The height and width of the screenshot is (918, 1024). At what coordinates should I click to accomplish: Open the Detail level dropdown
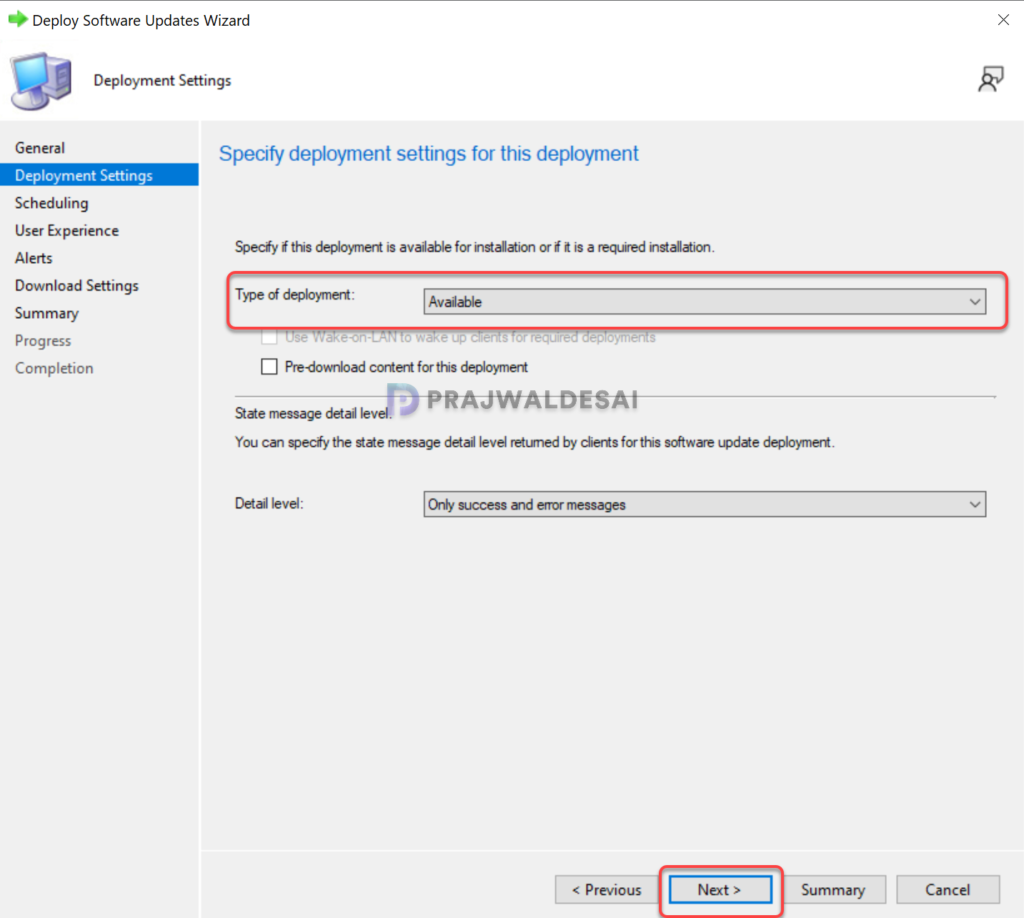pos(705,504)
